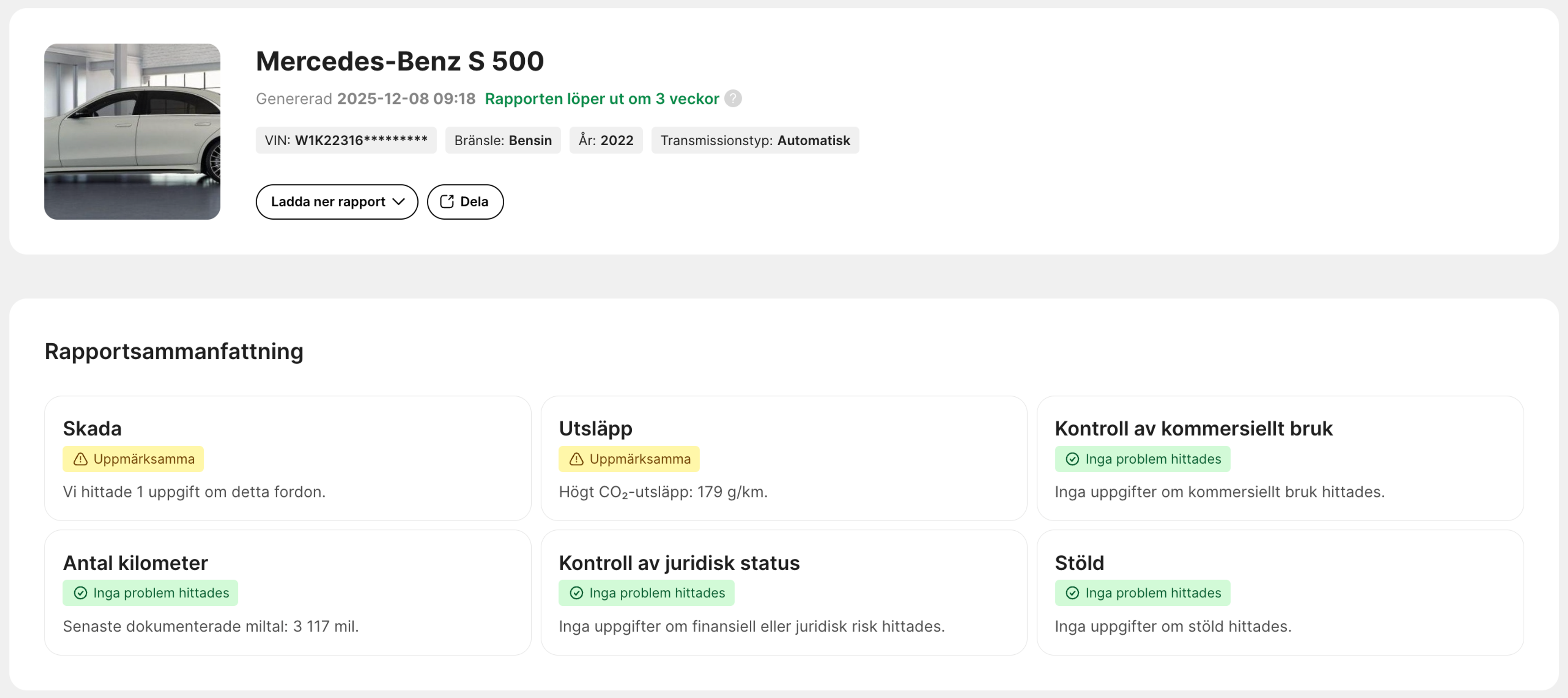Click the Utsläpp warning triangle icon
The image size is (1568, 698).
576,459
